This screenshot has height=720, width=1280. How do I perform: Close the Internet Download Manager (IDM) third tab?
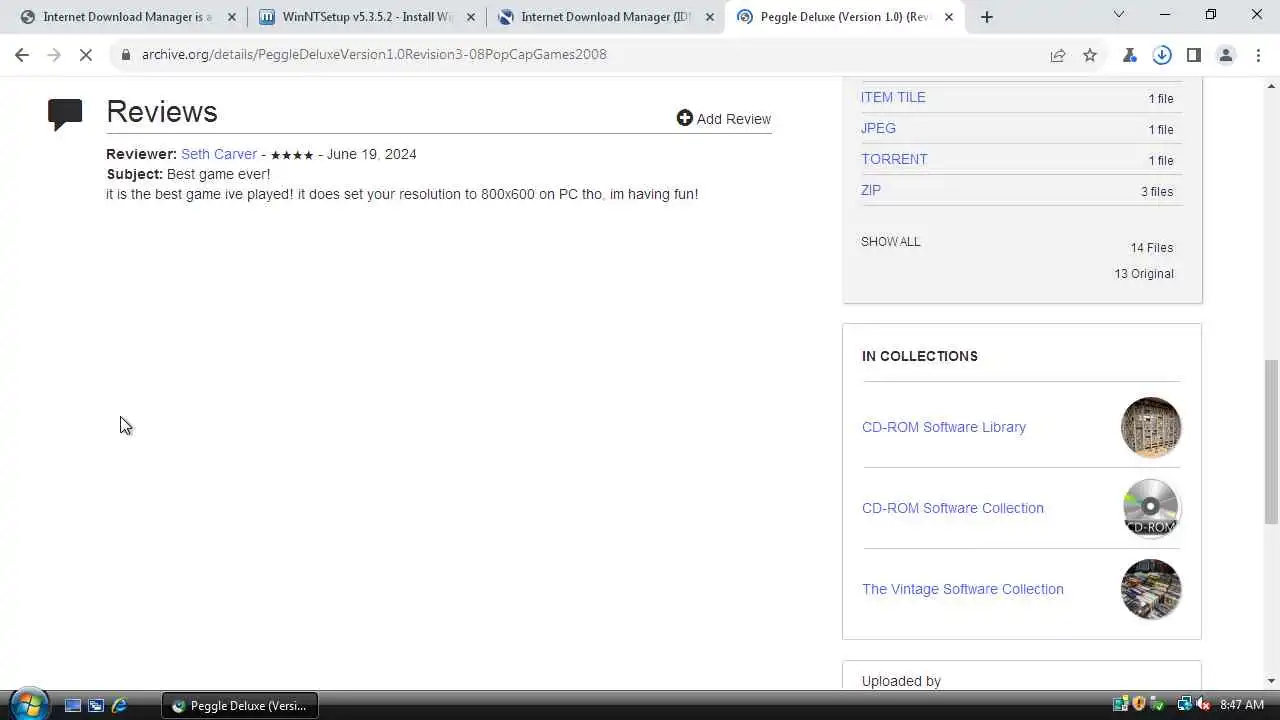pos(710,17)
